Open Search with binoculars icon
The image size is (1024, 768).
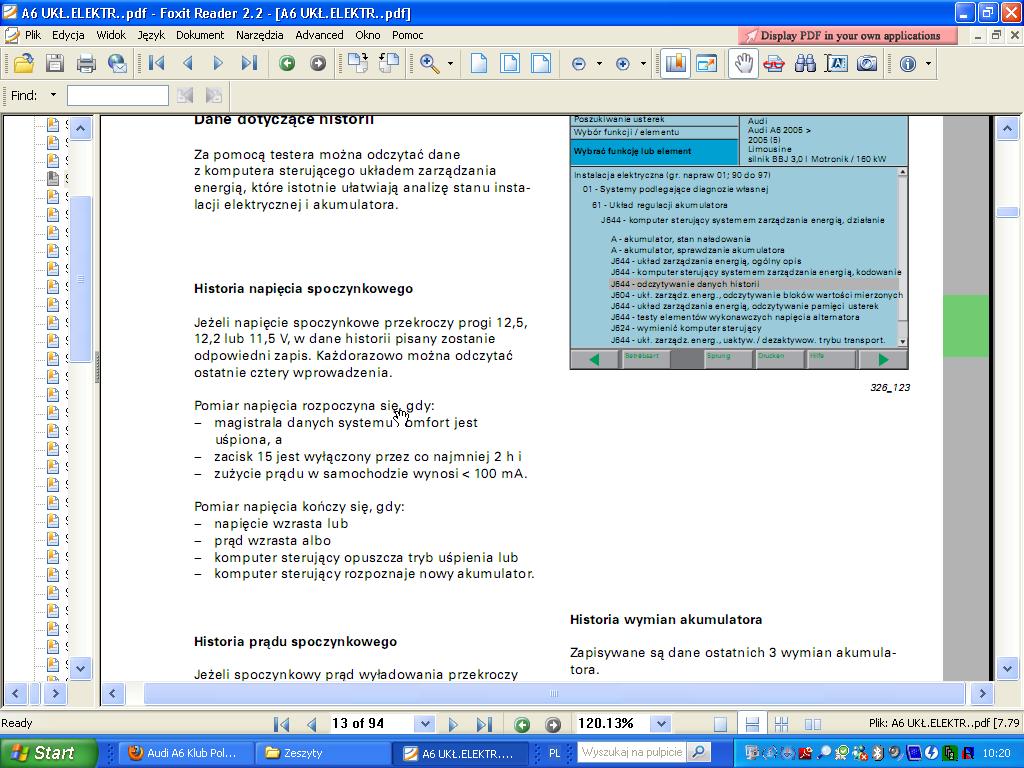point(805,63)
